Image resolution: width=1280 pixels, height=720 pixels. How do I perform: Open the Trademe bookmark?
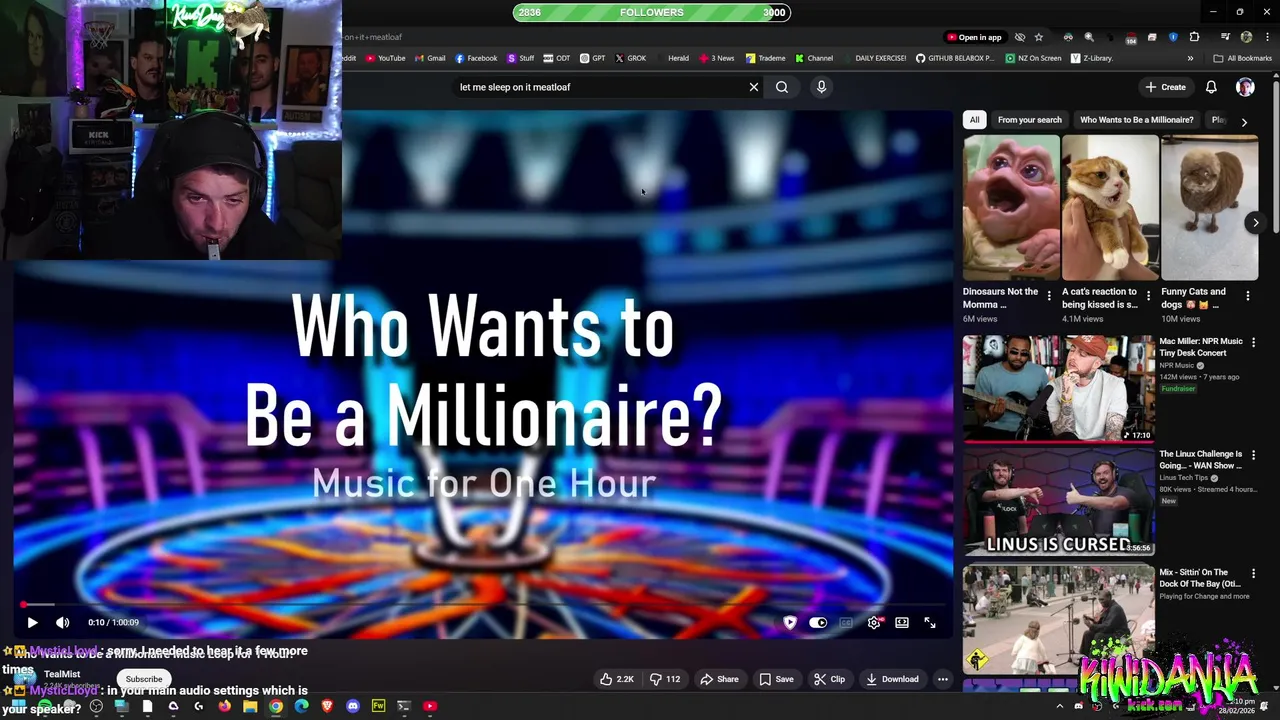pos(765,58)
